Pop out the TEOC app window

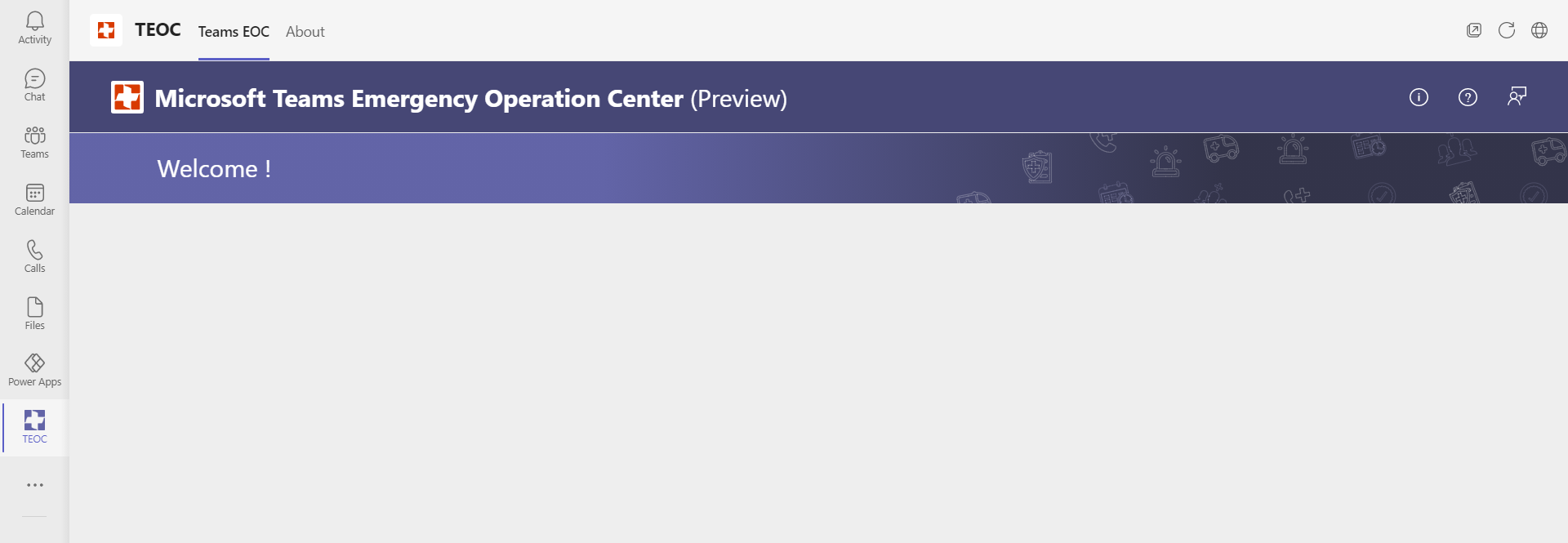click(x=1474, y=29)
